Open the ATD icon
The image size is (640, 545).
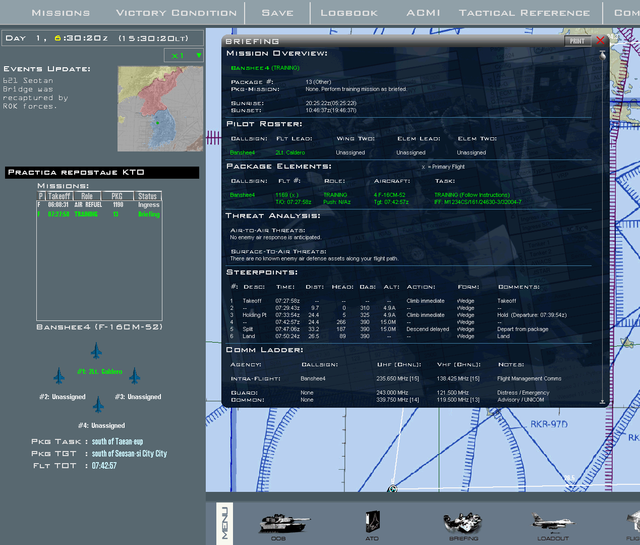372,524
